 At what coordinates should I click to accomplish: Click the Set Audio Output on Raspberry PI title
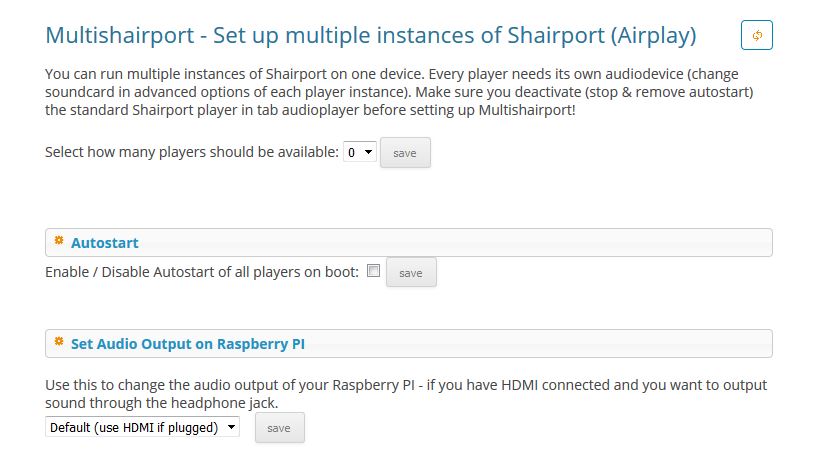[x=188, y=344]
